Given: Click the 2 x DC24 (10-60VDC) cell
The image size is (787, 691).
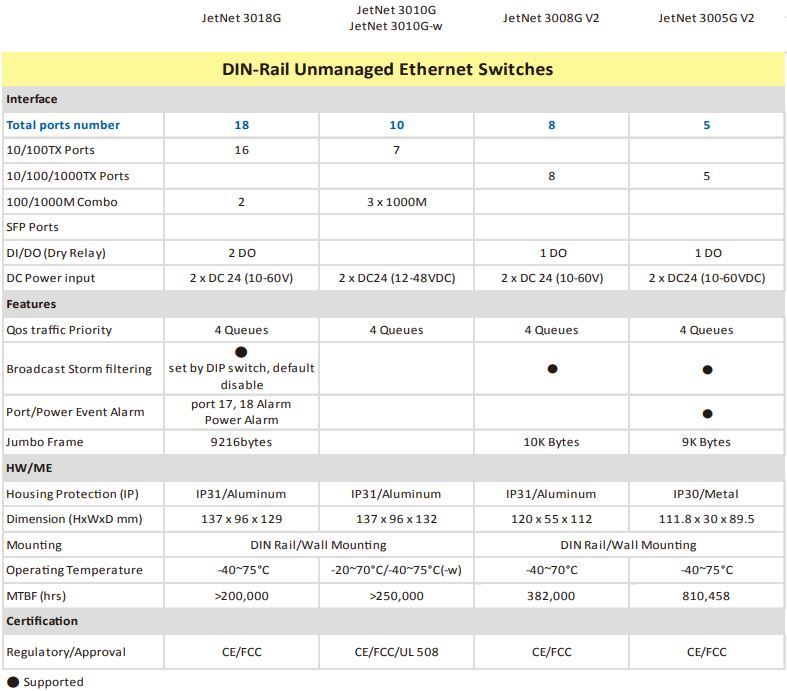Looking at the screenshot, I should 707,278.
